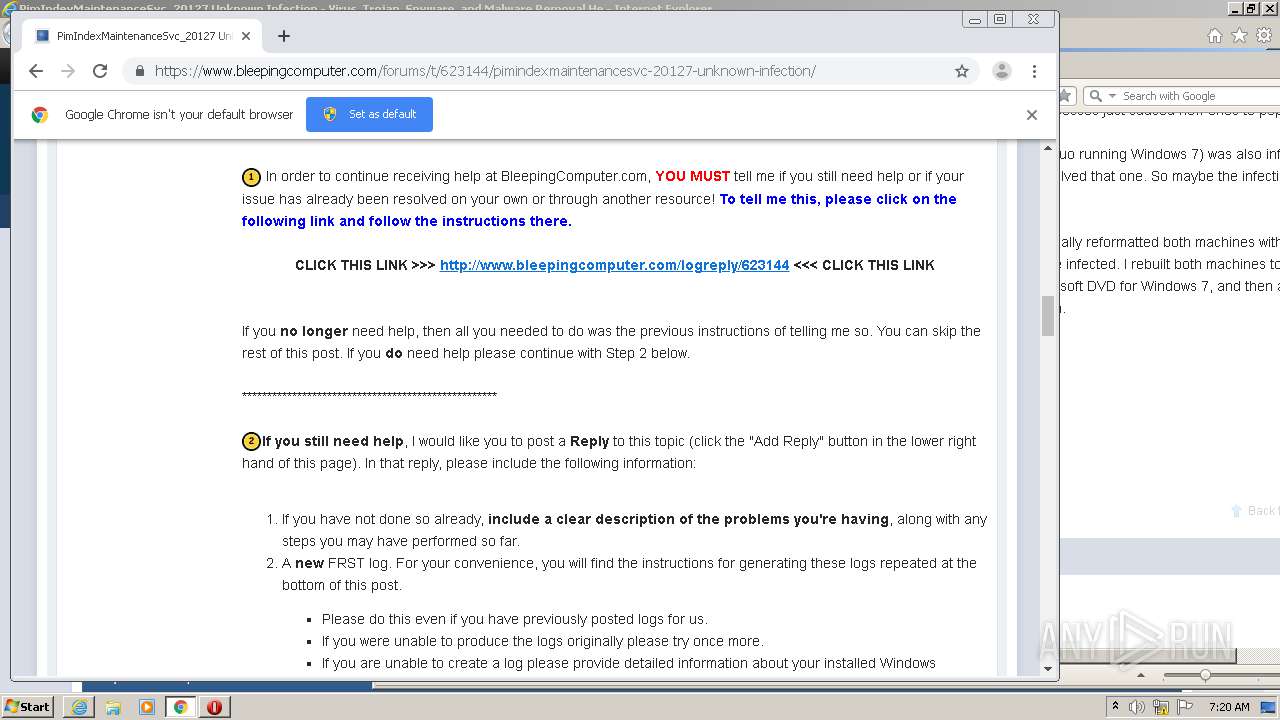Click 'YOU MUST' red text
Viewport: 1280px width, 720px height.
click(x=692, y=176)
